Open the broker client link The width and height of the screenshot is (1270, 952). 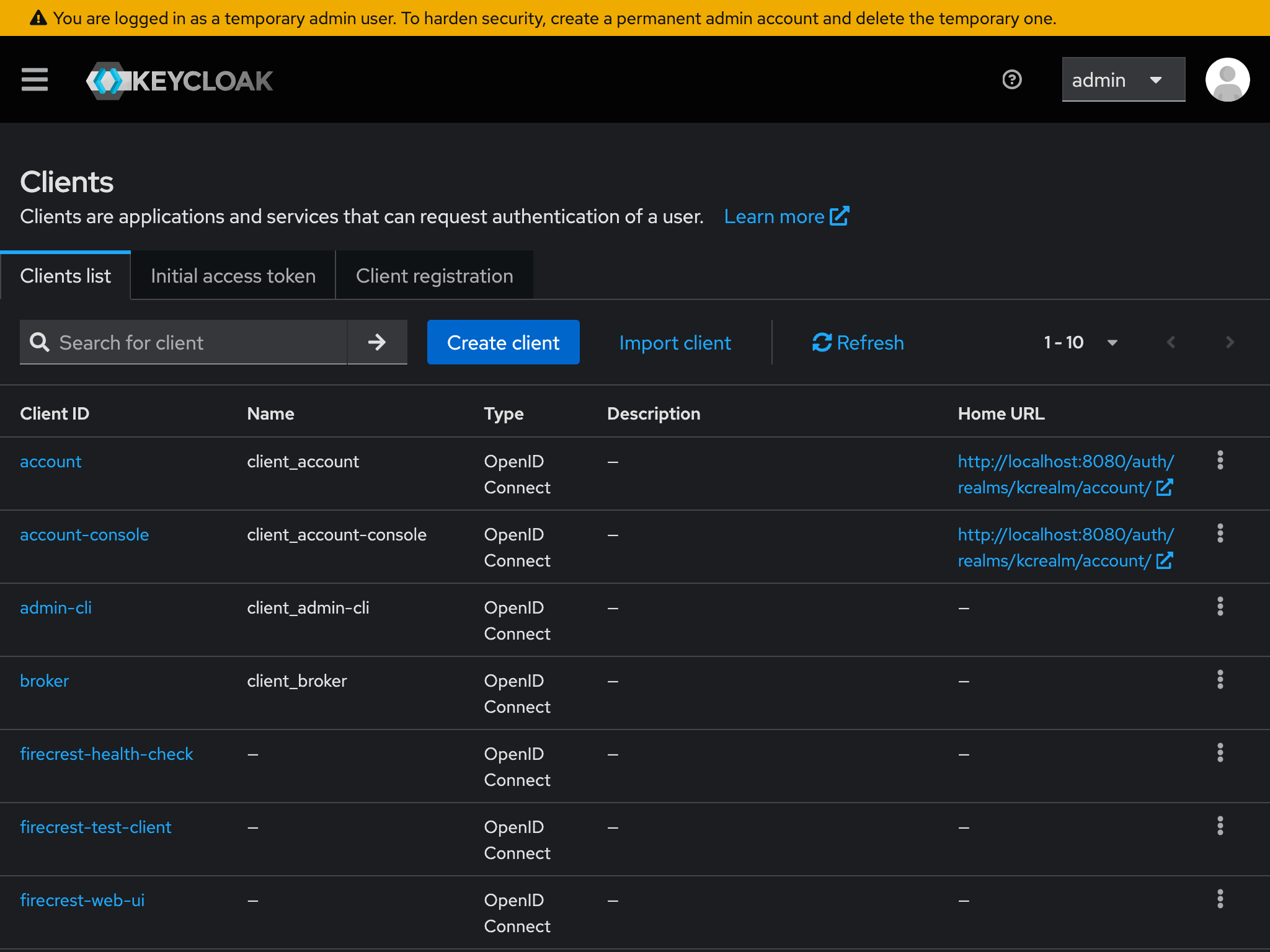45,681
